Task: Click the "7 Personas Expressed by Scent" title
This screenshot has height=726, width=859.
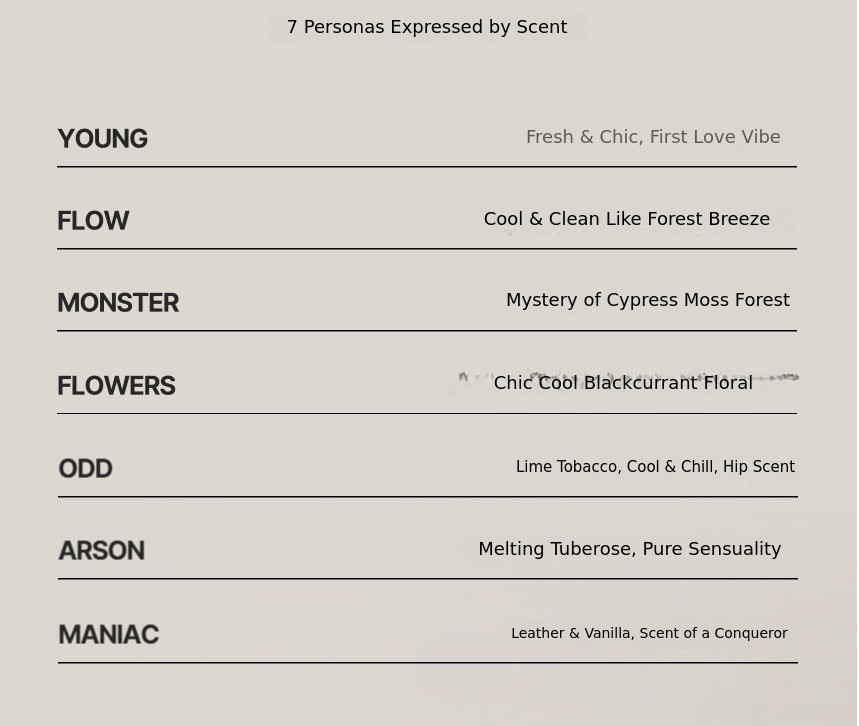Action: (427, 27)
